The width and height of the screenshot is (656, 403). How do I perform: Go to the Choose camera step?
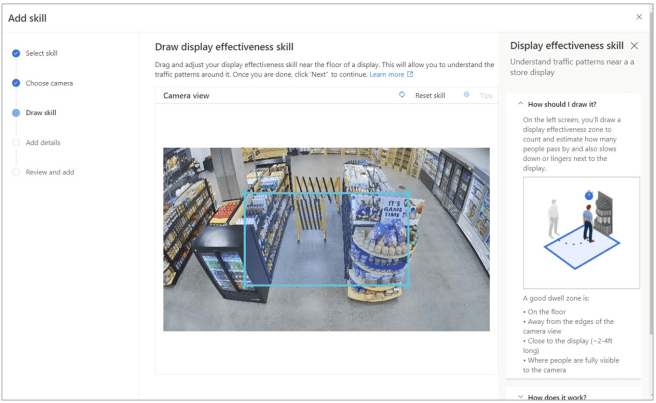49,83
